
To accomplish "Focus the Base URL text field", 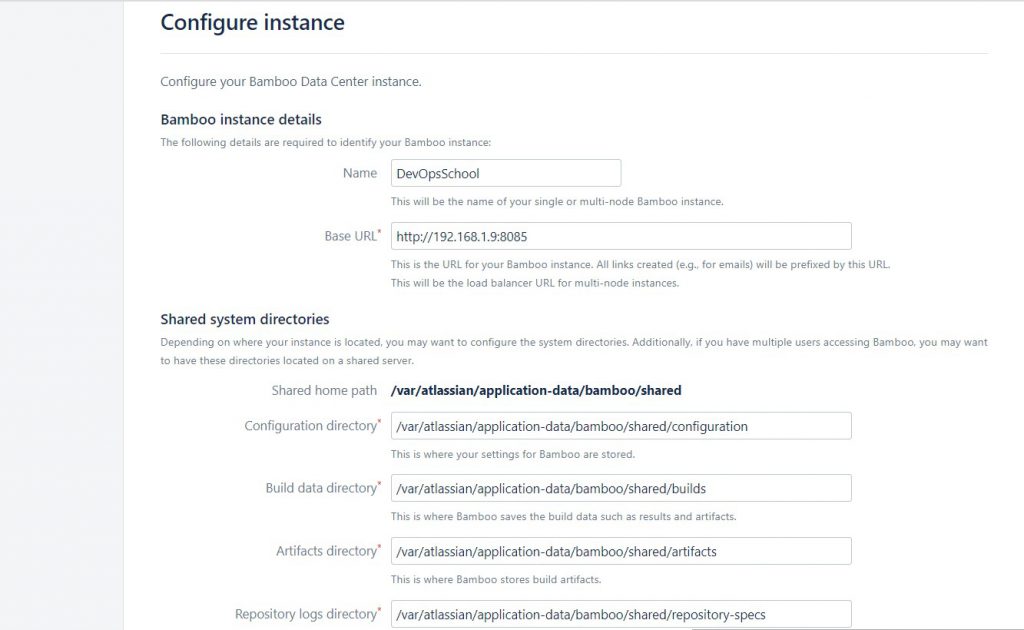I will pos(620,236).
